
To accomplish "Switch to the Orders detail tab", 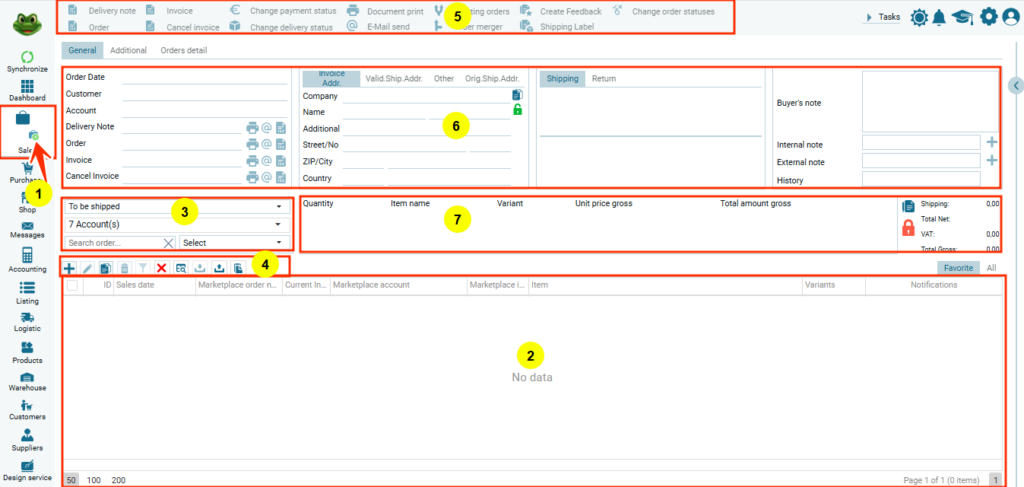I will click(x=183, y=50).
